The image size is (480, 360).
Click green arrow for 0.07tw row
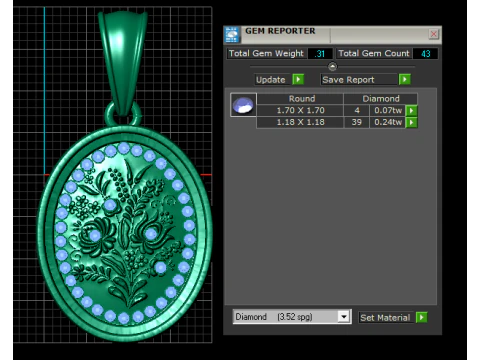(x=411, y=111)
